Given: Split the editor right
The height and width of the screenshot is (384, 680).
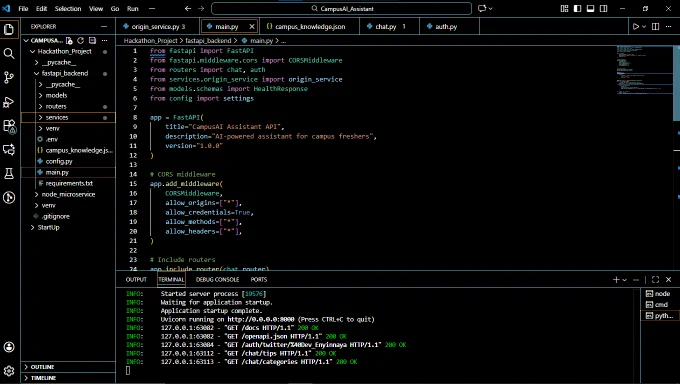Looking at the screenshot, I should point(656,26).
